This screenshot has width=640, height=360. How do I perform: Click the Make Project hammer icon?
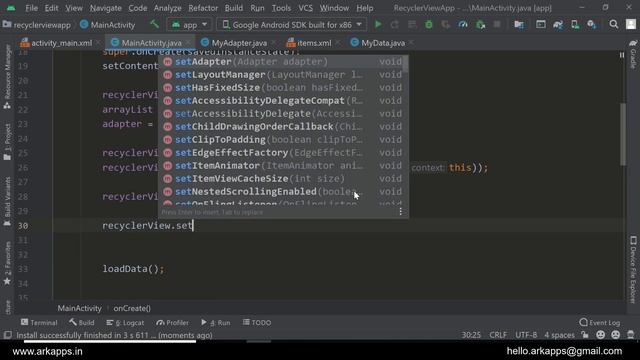[x=154, y=24]
